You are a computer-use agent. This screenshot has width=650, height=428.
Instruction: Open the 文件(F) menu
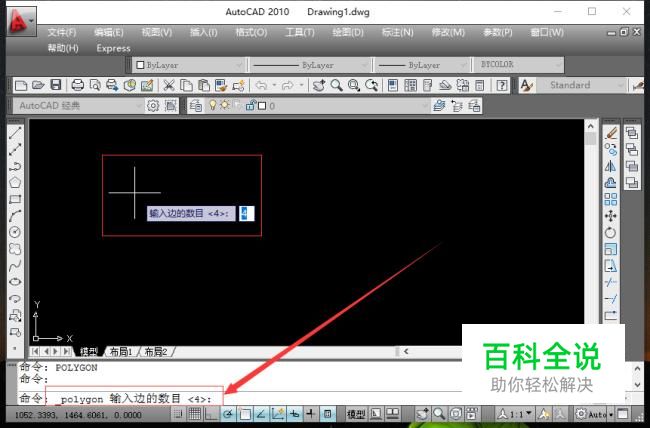point(62,32)
